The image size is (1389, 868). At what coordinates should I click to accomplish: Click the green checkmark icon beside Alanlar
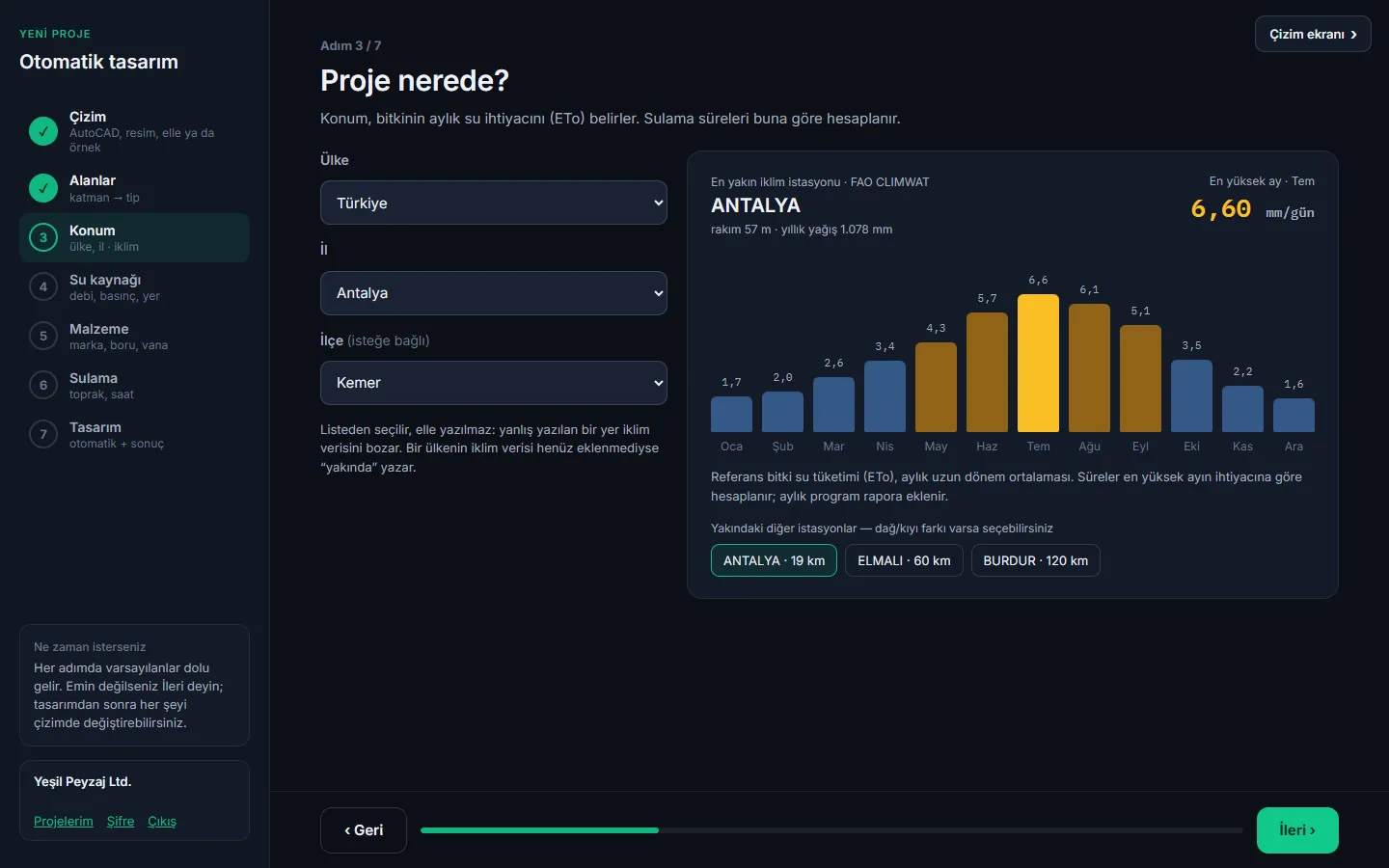43,188
